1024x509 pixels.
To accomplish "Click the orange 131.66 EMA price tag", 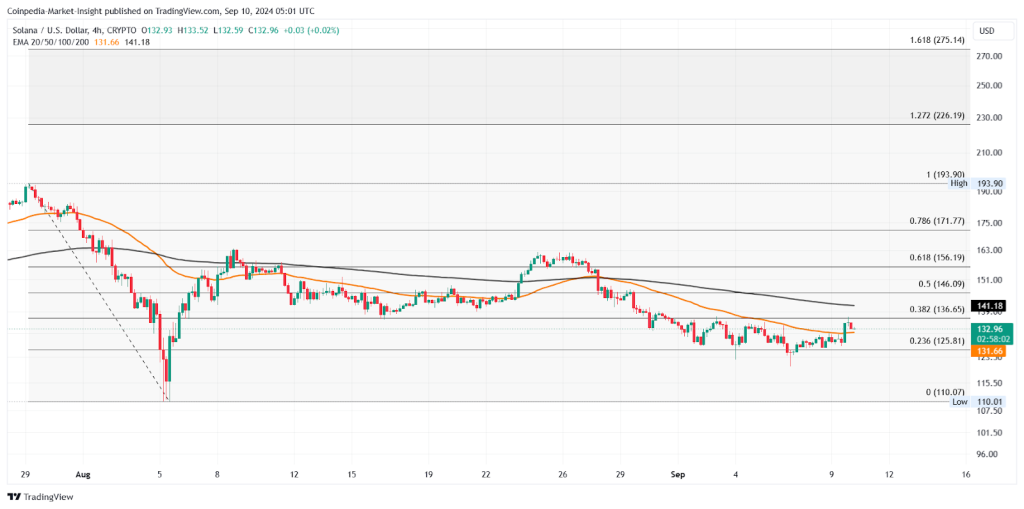I will coord(988,351).
